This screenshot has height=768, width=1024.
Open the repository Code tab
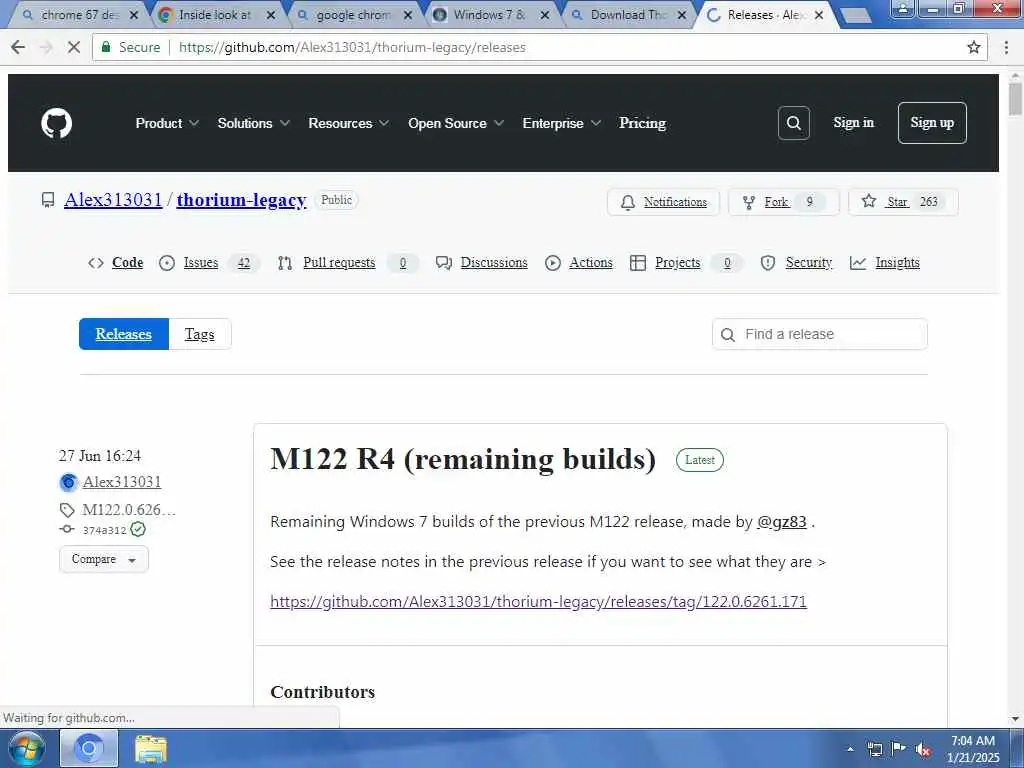116,263
